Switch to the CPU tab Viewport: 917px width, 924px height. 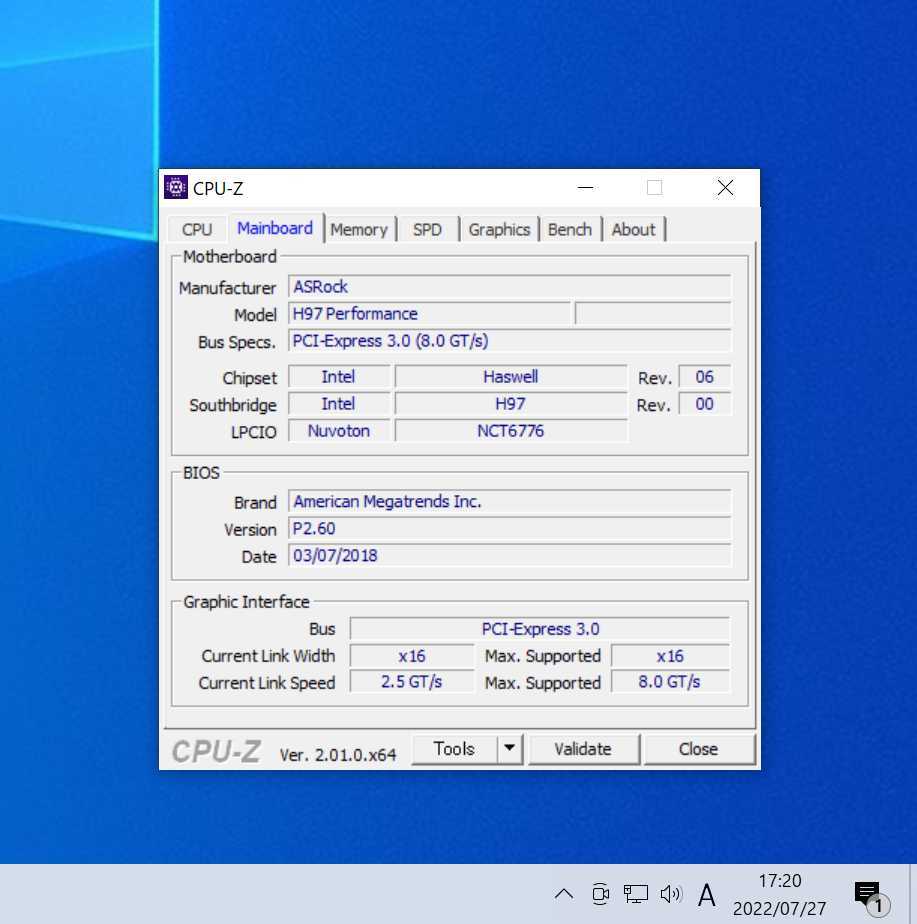pos(197,229)
